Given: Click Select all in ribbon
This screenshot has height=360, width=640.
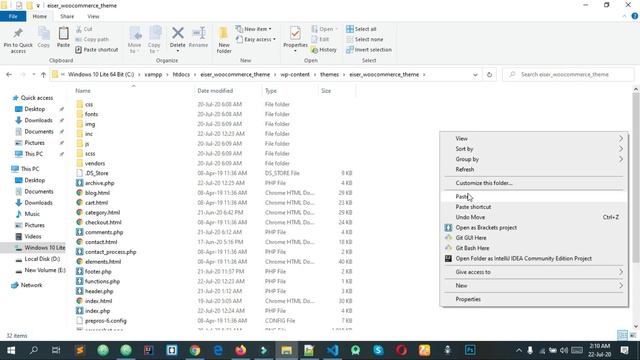Looking at the screenshot, I should (x=361, y=29).
